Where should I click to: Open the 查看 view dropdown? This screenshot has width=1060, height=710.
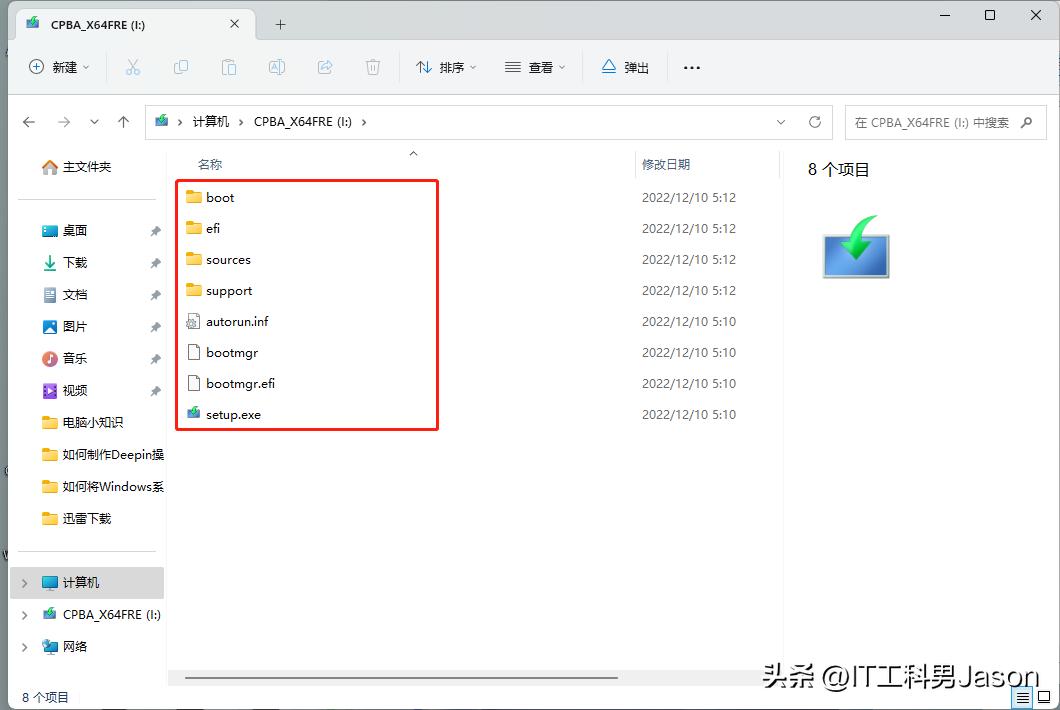pyautogui.click(x=535, y=67)
